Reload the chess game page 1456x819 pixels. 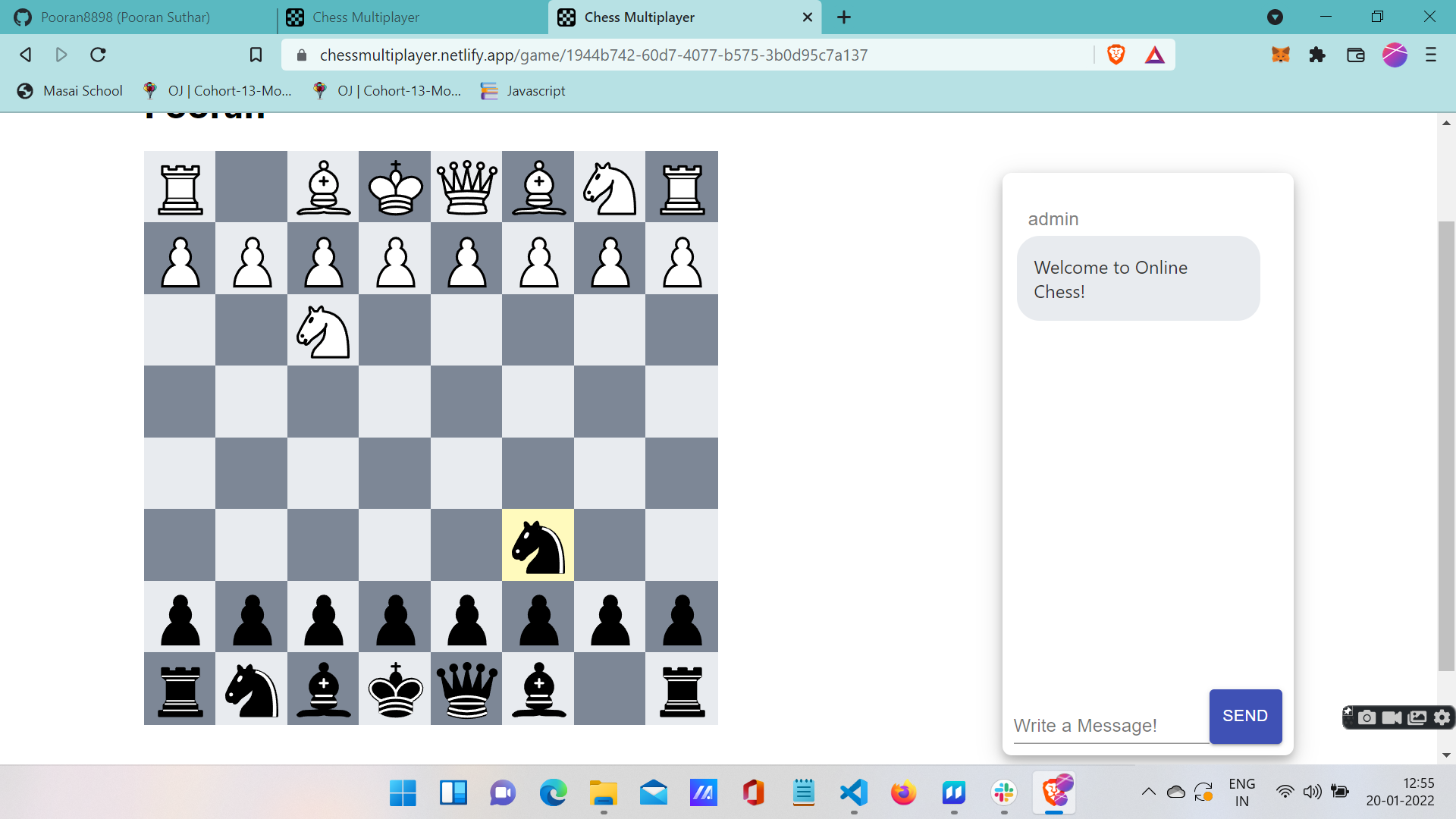click(98, 55)
